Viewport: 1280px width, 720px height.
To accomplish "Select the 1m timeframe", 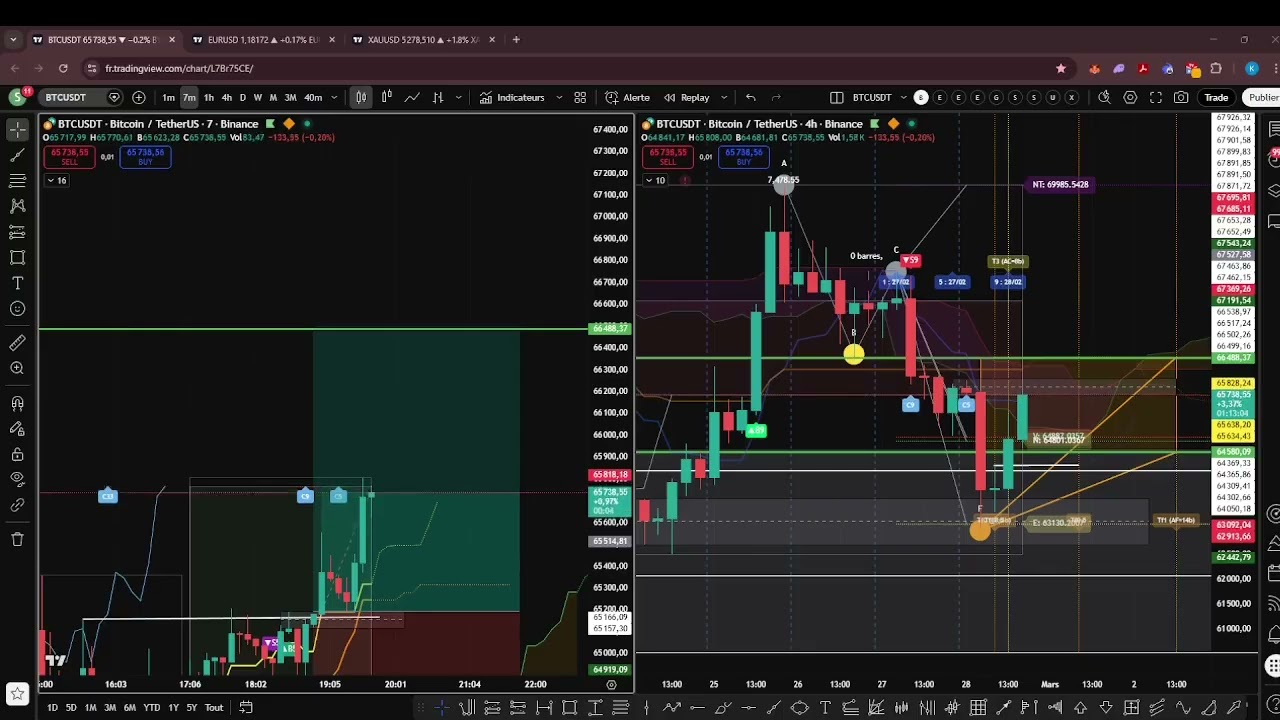I will click(x=169, y=97).
